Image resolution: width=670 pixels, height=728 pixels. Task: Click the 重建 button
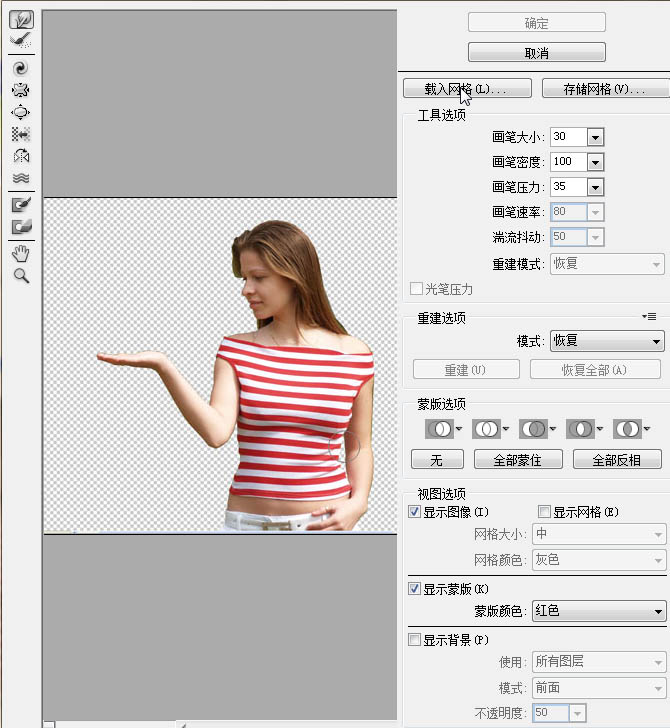466,370
